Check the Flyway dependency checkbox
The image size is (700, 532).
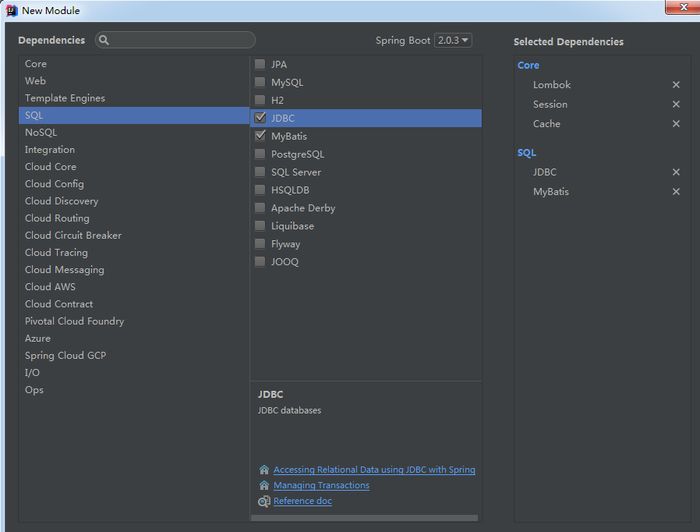pyautogui.click(x=260, y=244)
